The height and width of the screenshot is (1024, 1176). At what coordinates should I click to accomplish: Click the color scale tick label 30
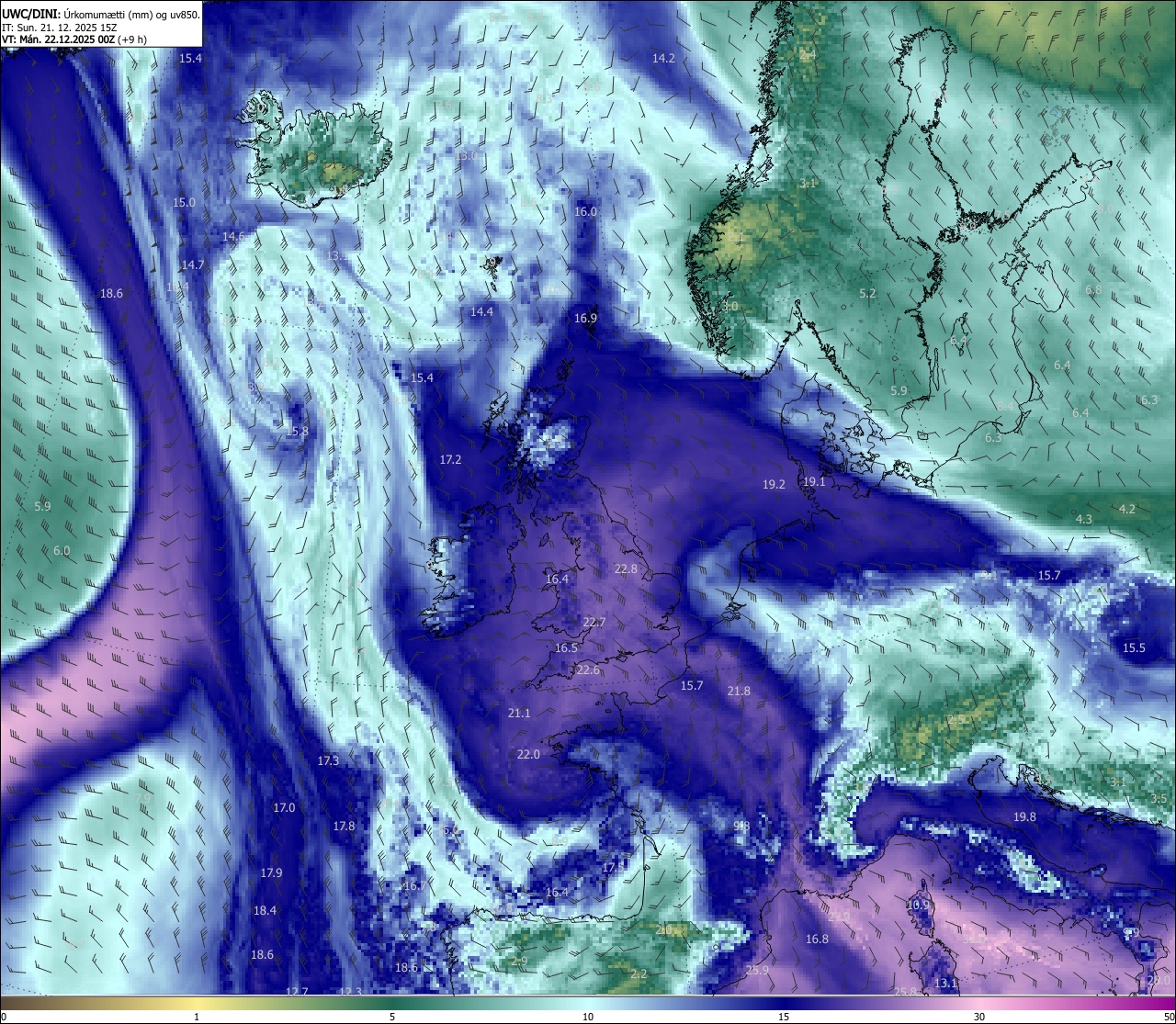tap(979, 1017)
